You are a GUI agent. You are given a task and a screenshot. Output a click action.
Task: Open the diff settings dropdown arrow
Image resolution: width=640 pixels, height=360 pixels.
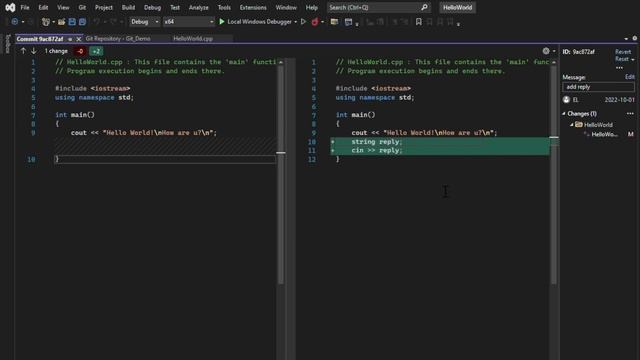(x=554, y=51)
